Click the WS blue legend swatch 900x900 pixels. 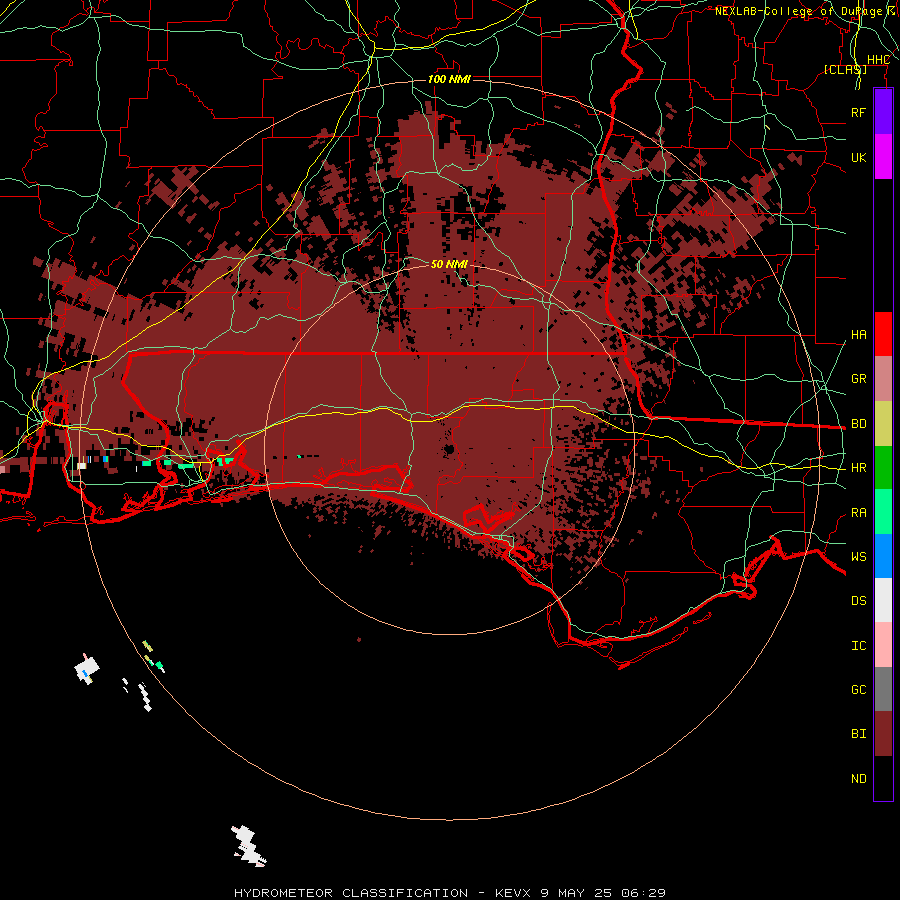point(883,556)
